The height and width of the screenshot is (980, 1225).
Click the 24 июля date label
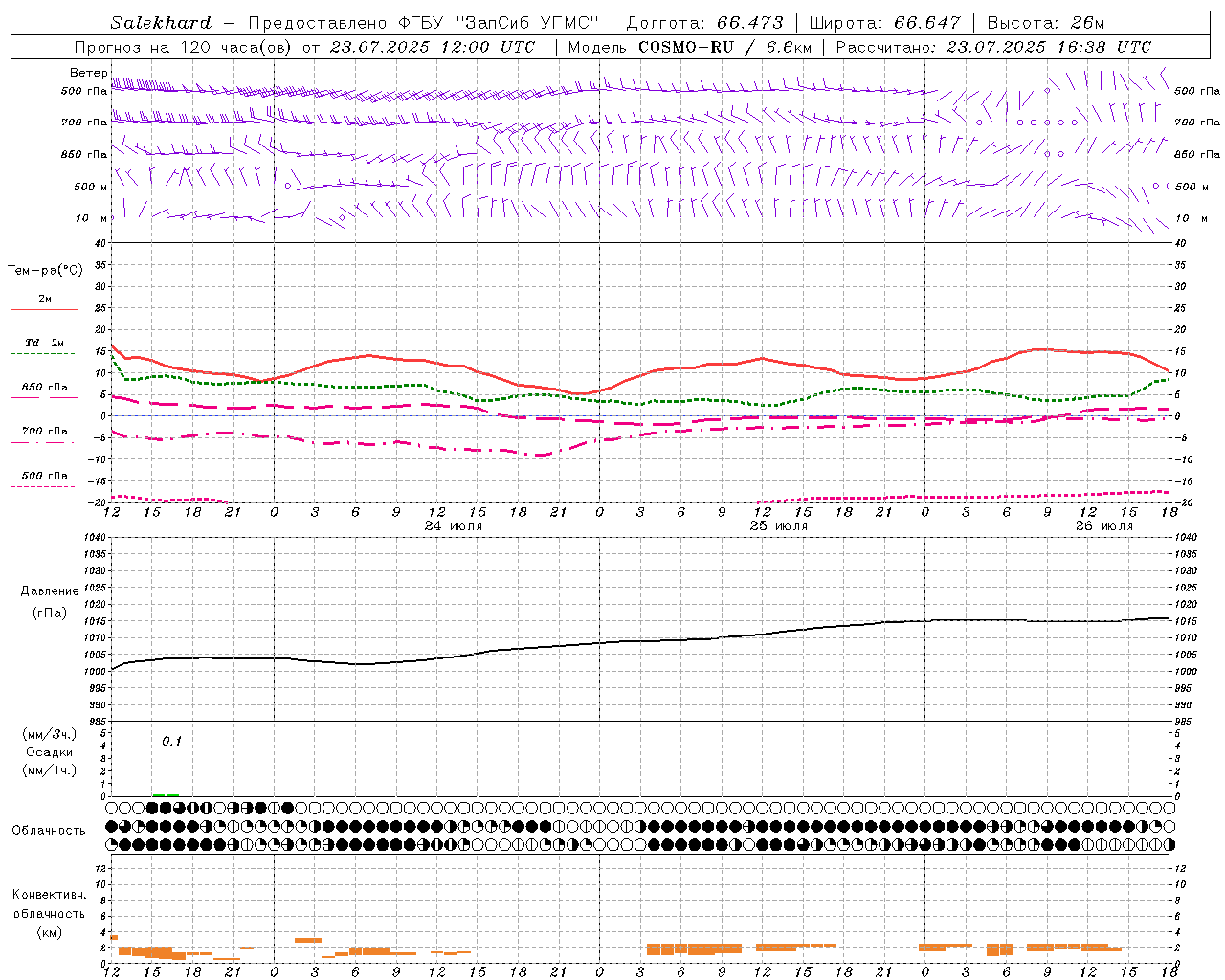pyautogui.click(x=454, y=526)
